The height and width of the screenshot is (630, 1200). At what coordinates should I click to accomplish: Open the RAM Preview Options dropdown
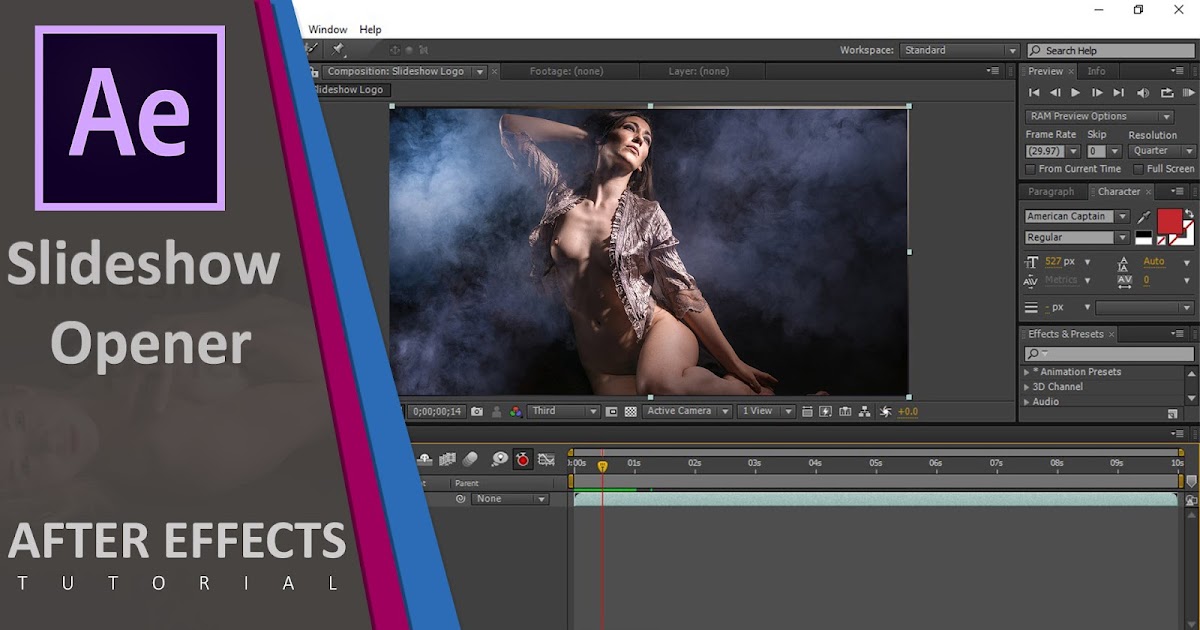1099,116
